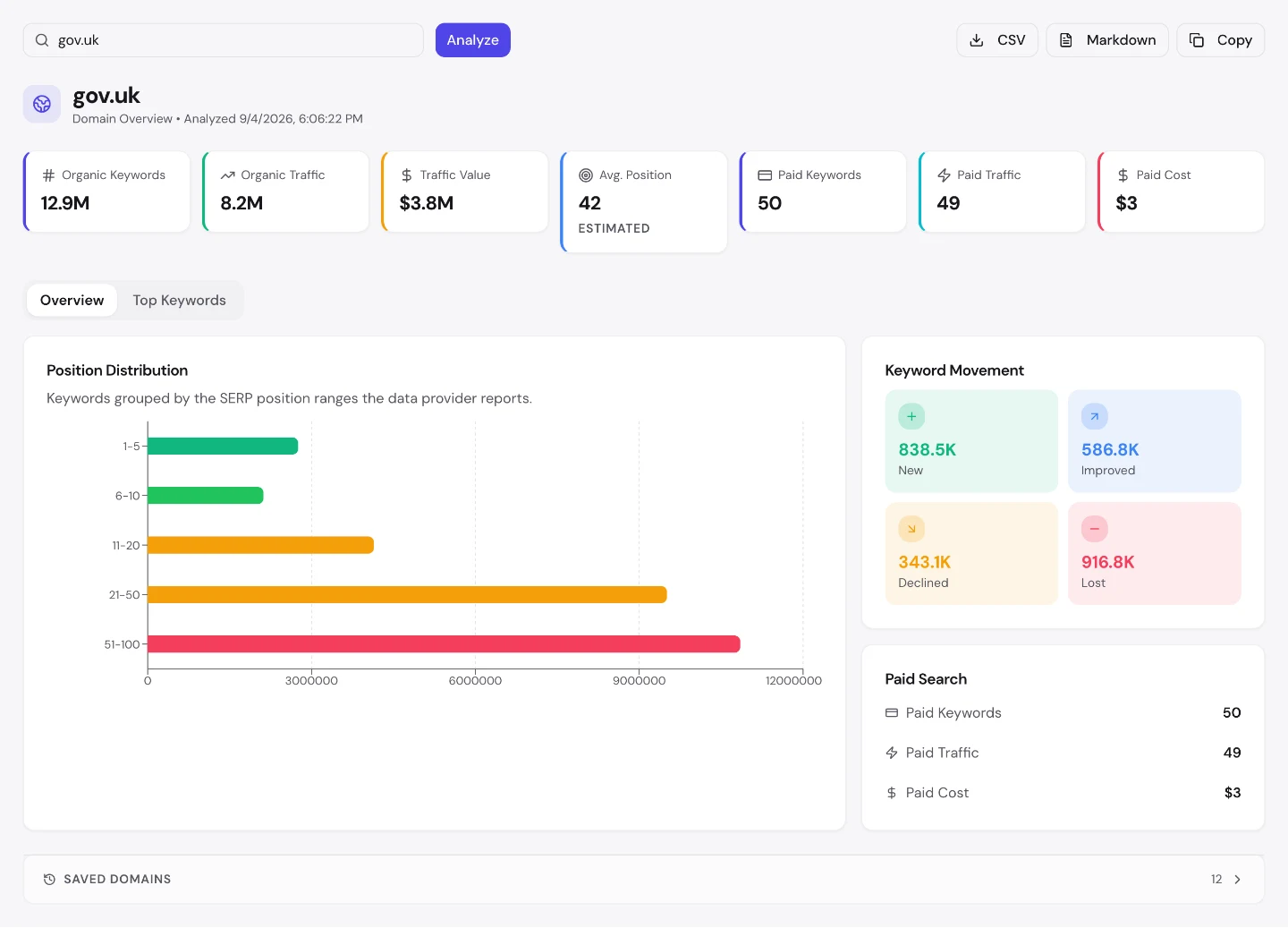1288x928 pixels.
Task: Expand the Saved Domains chevron
Action: tap(1238, 880)
